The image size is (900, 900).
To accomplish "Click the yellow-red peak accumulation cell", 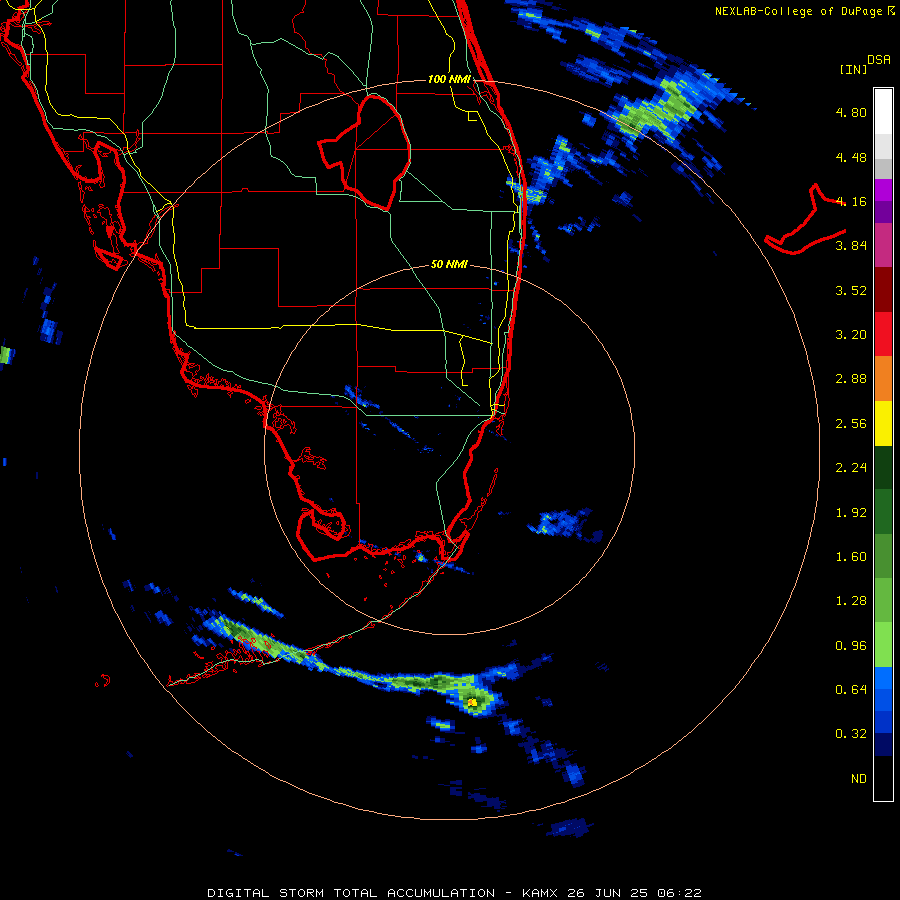I will pyautogui.click(x=472, y=702).
